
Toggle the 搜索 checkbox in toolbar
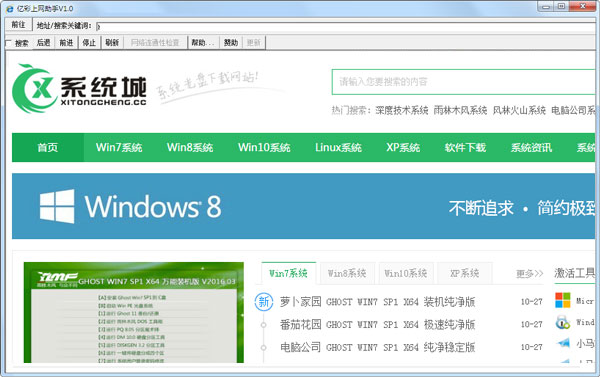coord(8,43)
